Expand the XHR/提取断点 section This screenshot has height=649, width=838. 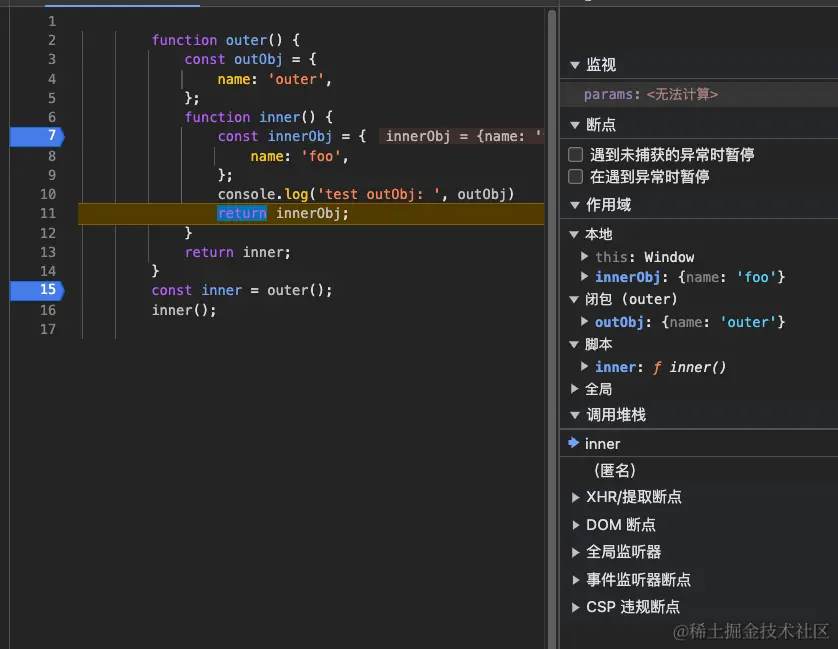coord(577,495)
